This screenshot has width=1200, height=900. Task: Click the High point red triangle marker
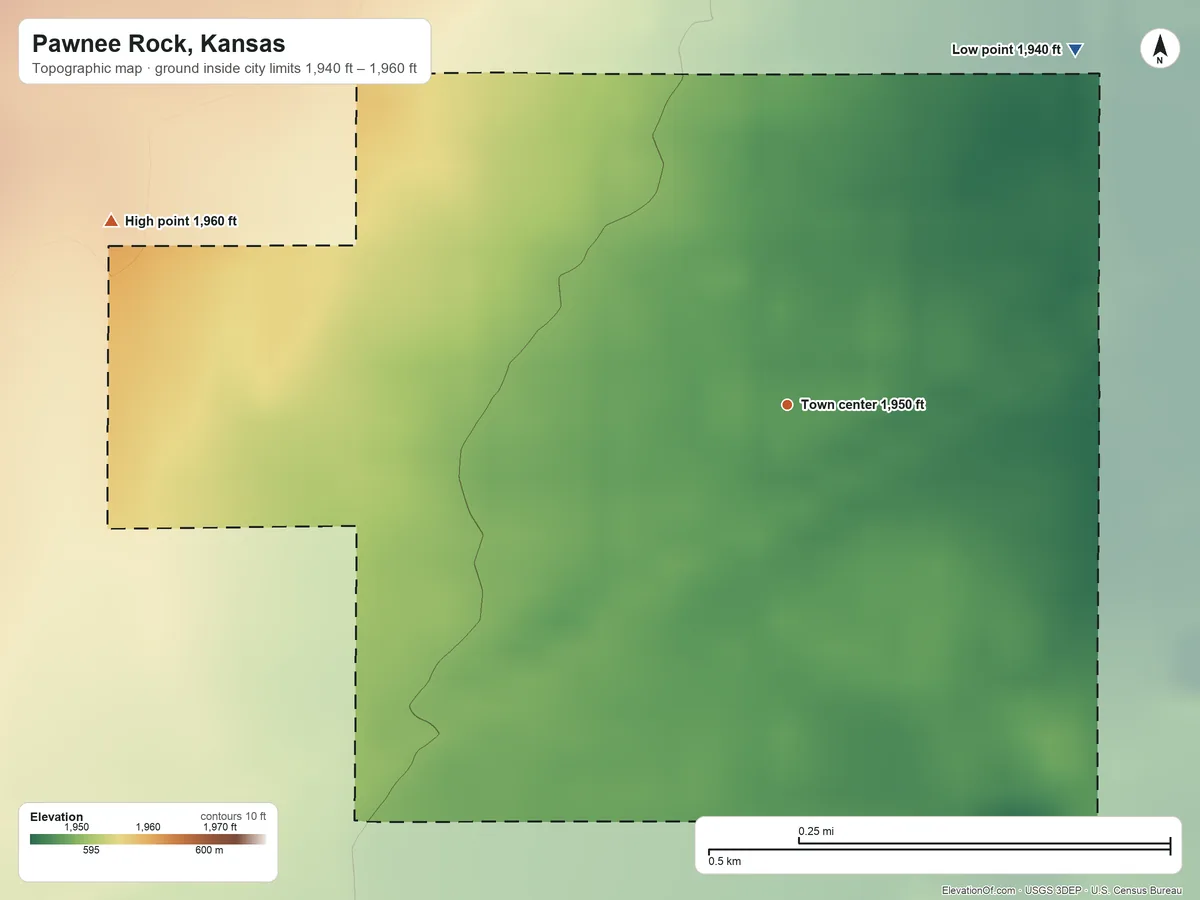click(x=111, y=220)
